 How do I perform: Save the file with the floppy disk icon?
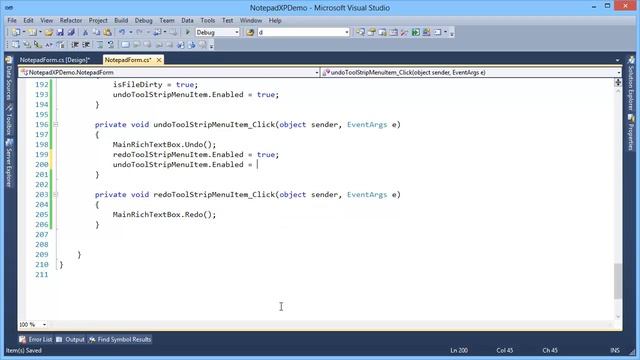coord(60,32)
